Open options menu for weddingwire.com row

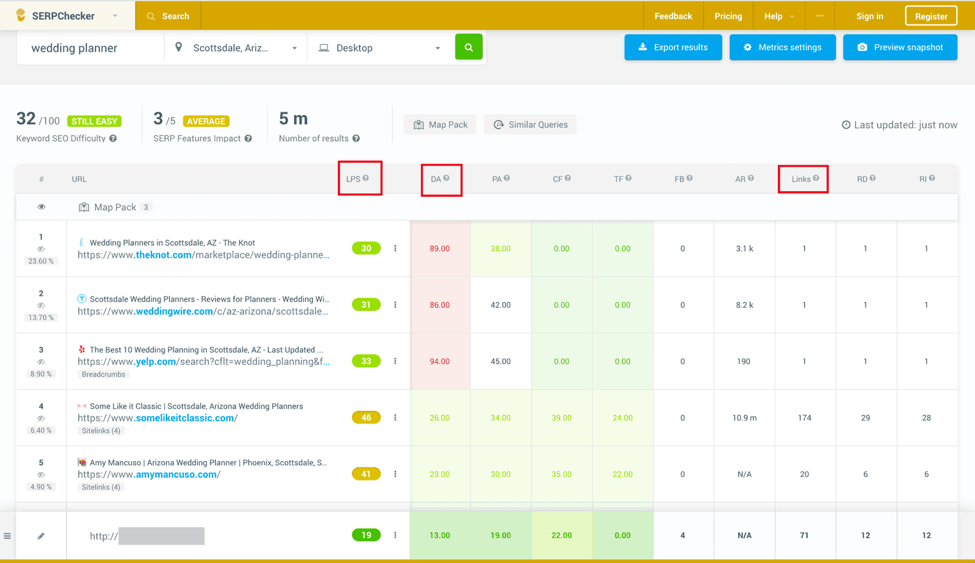(x=395, y=305)
